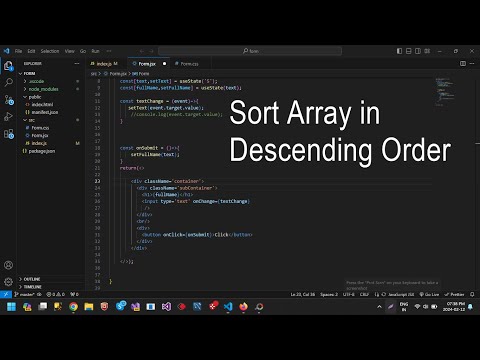Open the Explorer view in activity bar
Image resolution: width=480 pixels, height=360 pixels.
pyautogui.click(x=8, y=66)
